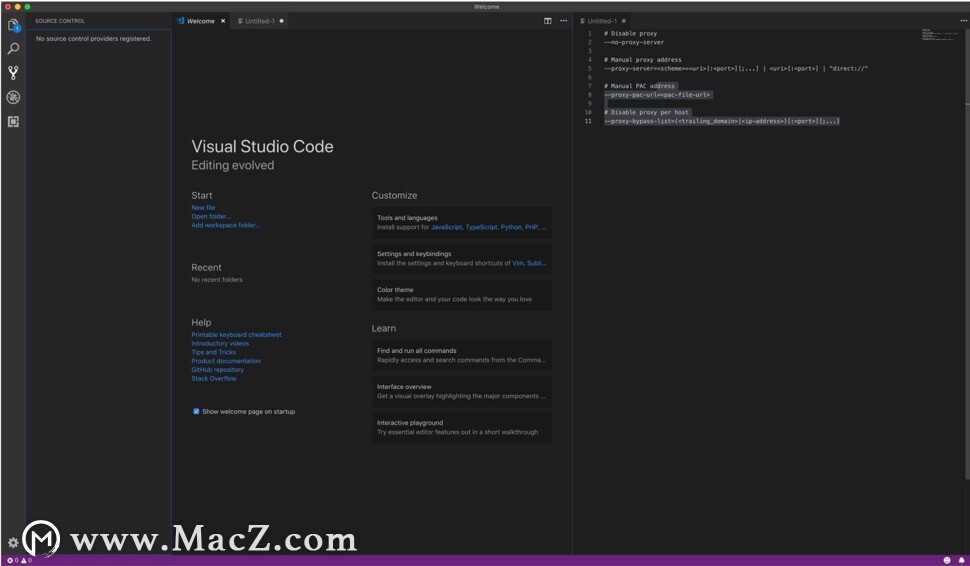The height and width of the screenshot is (566, 970).
Task: Open the Debug view icon
Action: click(x=13, y=97)
